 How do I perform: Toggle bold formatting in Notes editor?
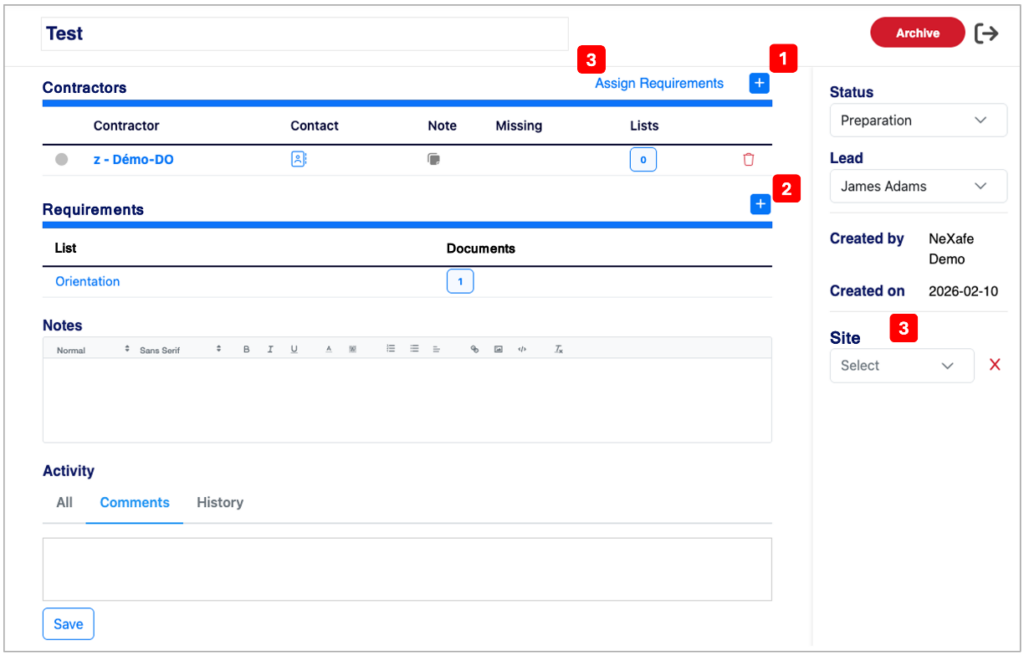(x=246, y=350)
